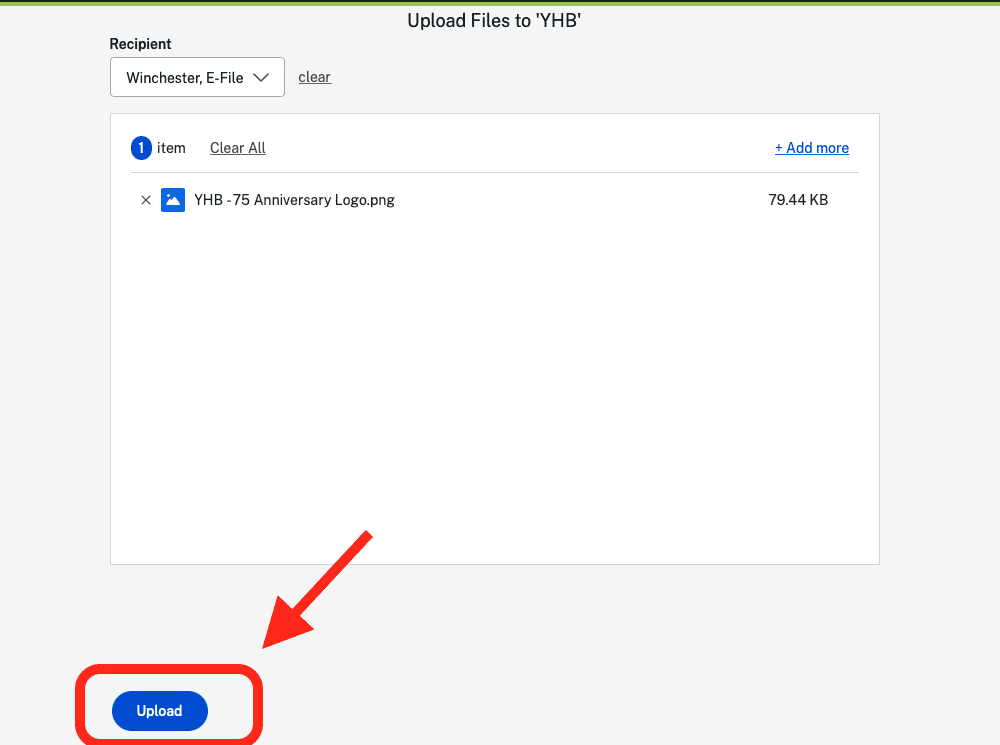Click the Recipient field label
This screenshot has width=1000, height=745.
click(x=140, y=44)
